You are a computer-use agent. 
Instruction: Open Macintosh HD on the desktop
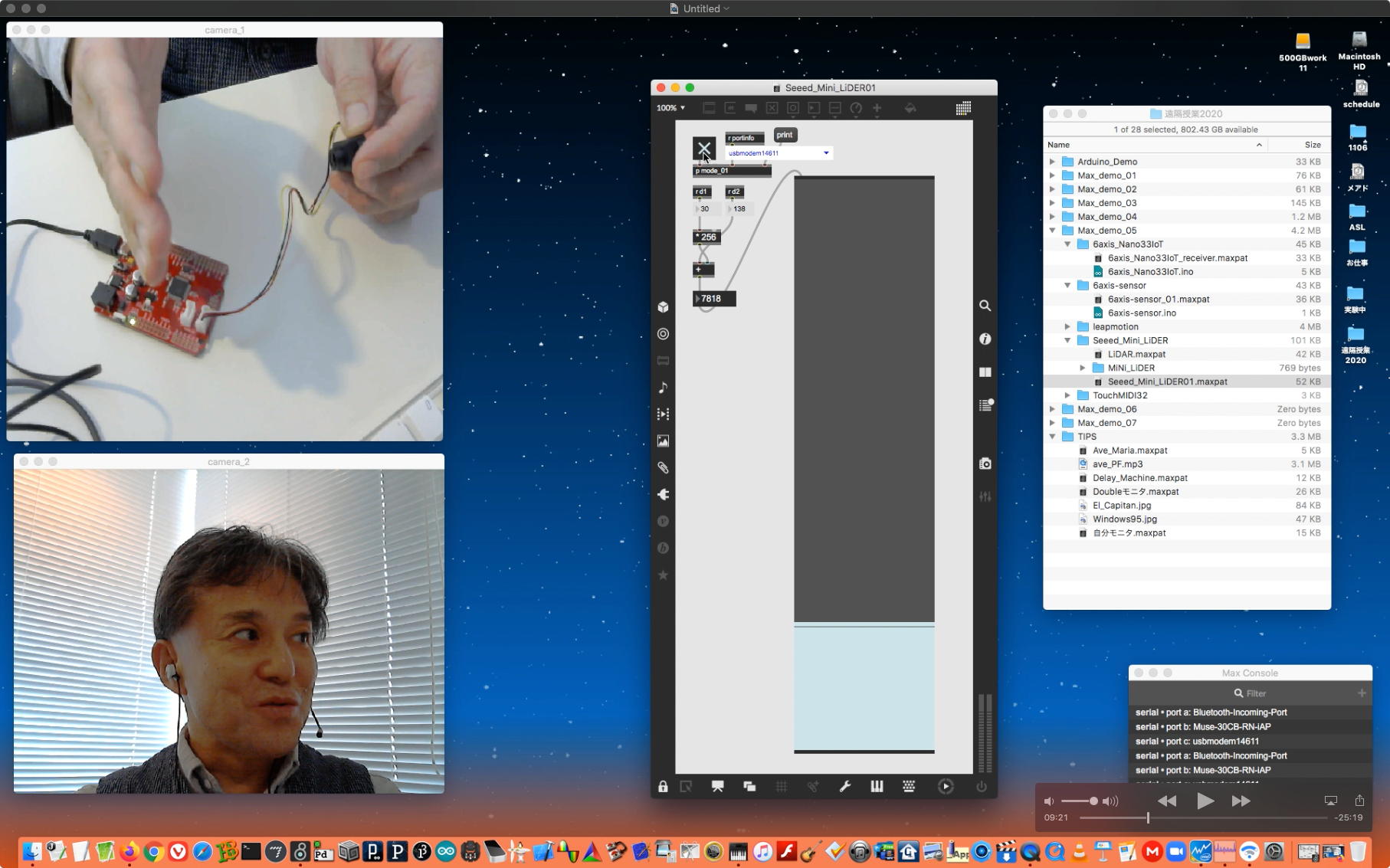pos(1359,51)
